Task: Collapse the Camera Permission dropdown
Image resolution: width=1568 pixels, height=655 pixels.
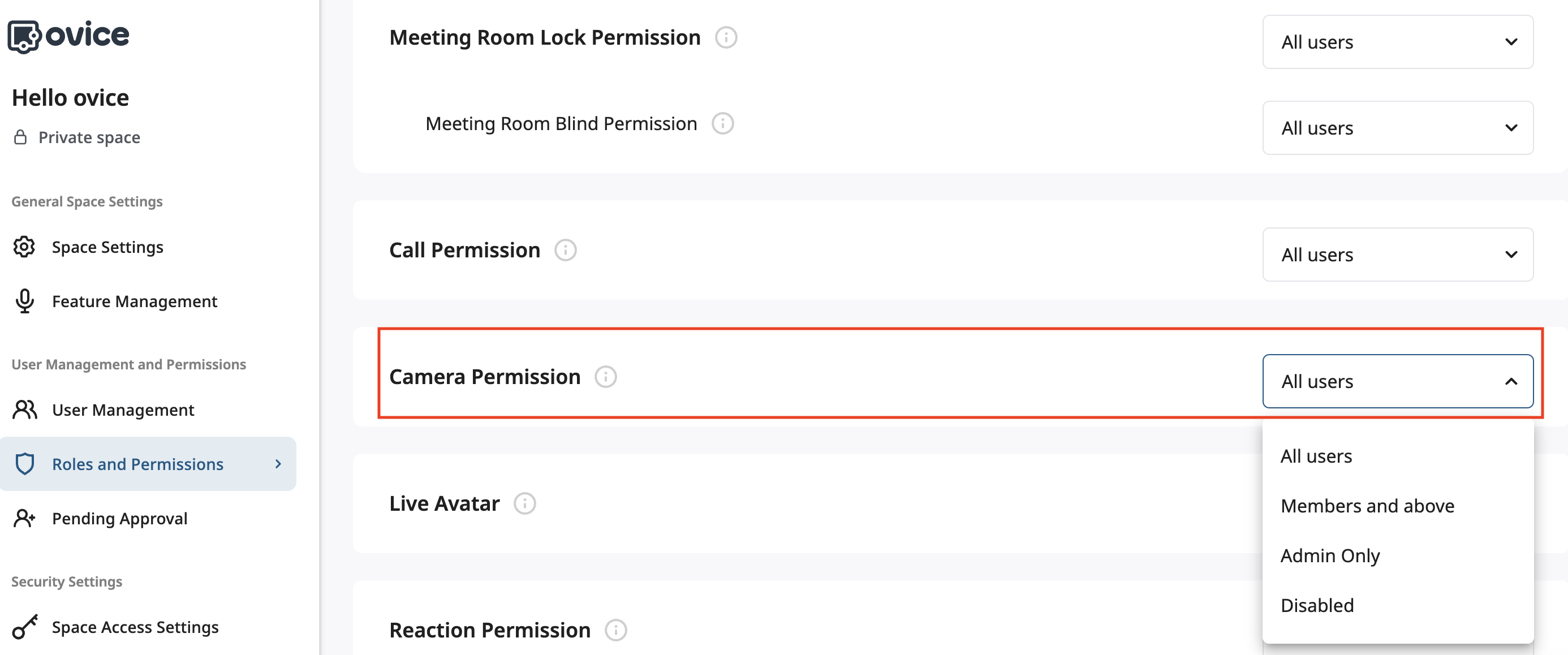Action: pos(1511,382)
